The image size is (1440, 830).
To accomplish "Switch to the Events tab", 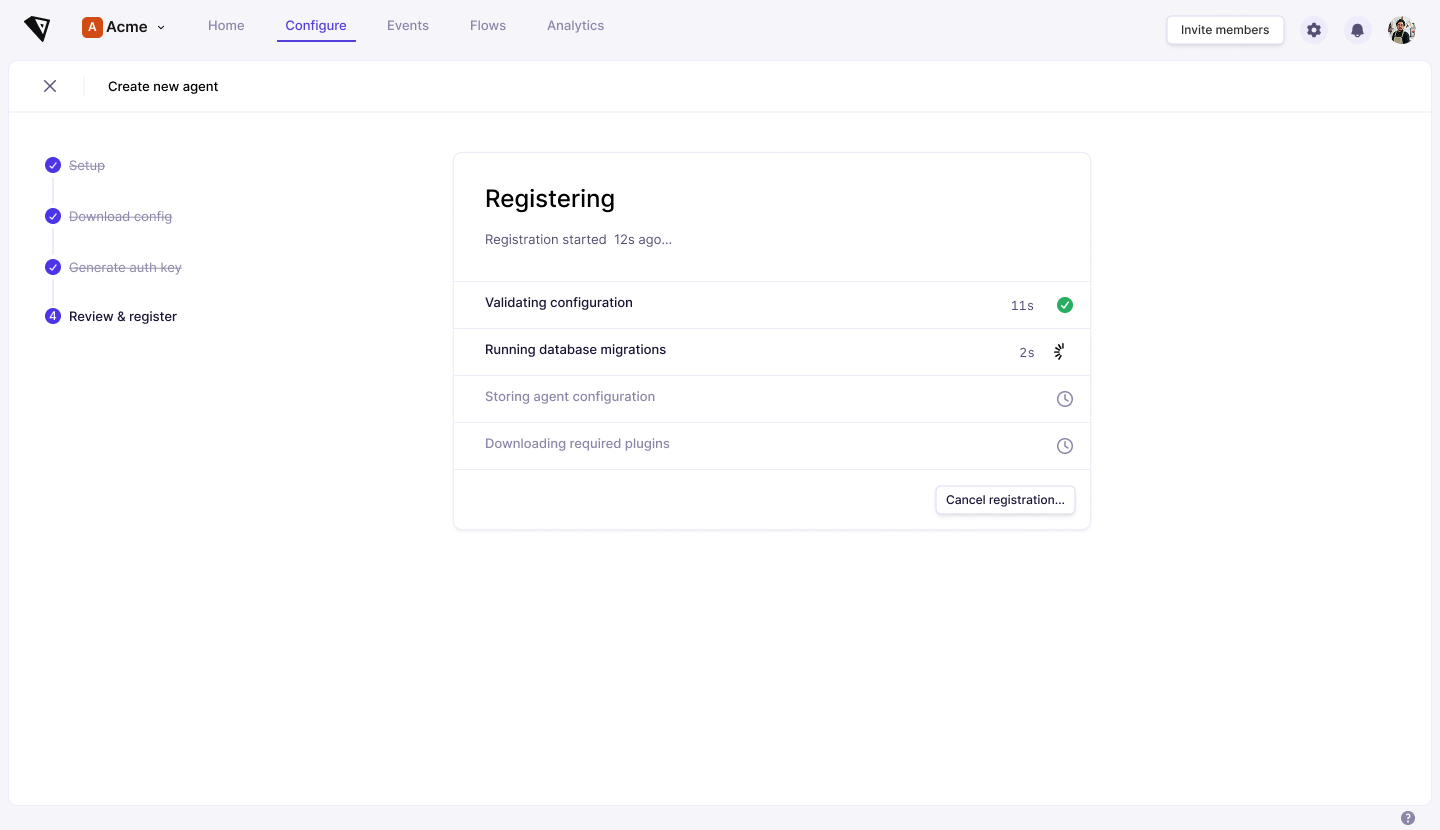I will (408, 26).
